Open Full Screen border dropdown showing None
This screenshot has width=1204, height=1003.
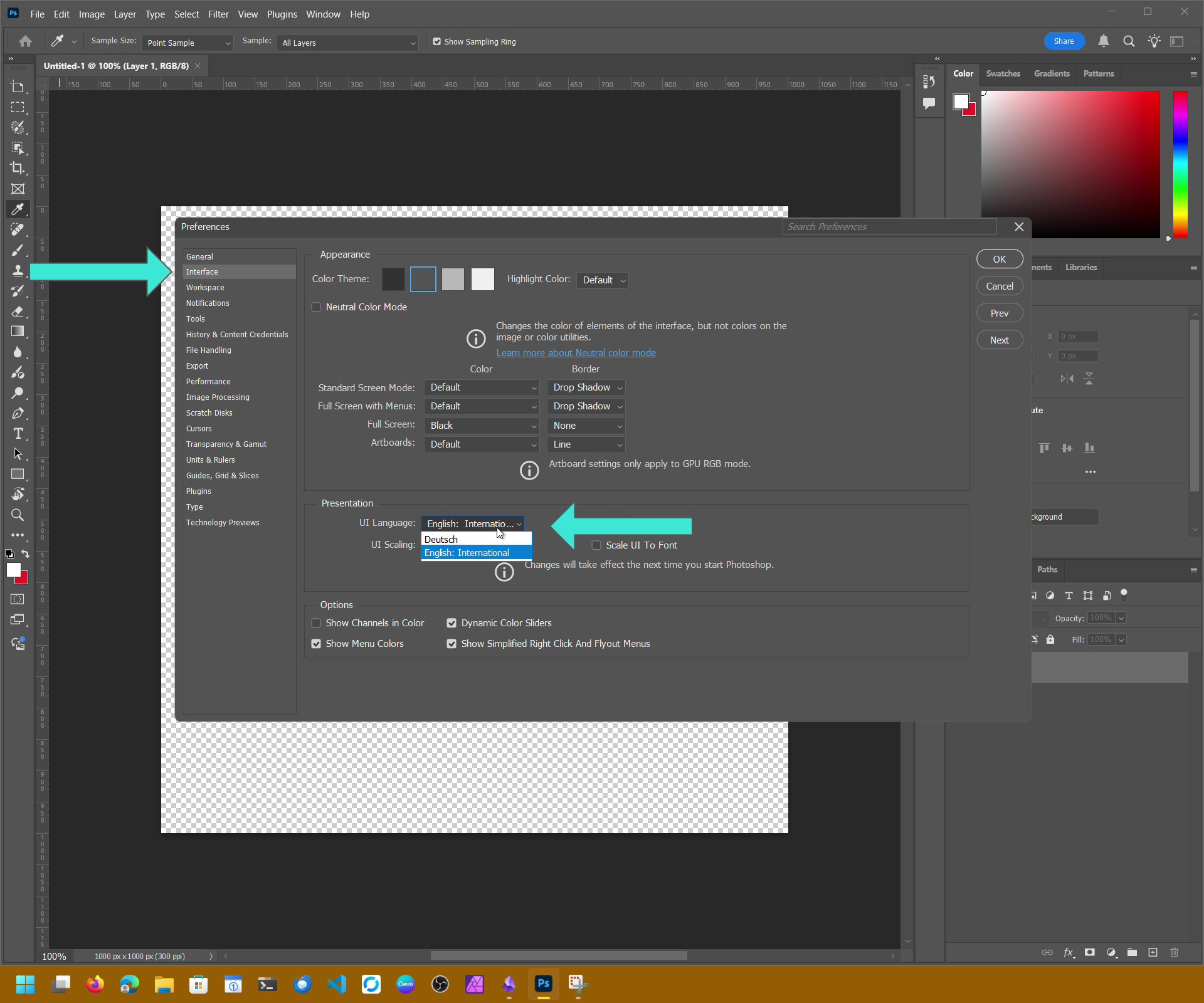(x=586, y=426)
